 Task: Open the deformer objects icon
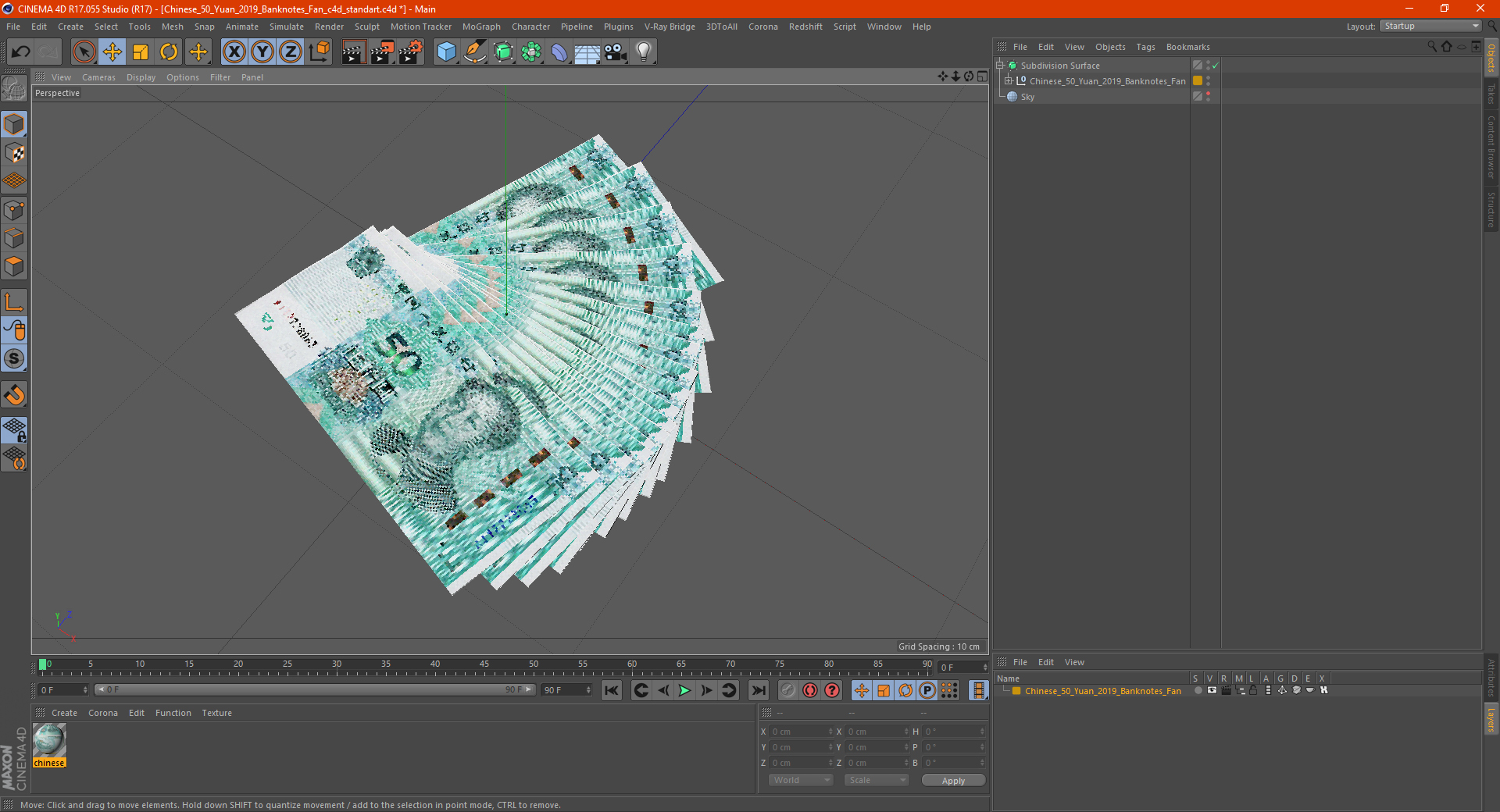click(x=559, y=52)
